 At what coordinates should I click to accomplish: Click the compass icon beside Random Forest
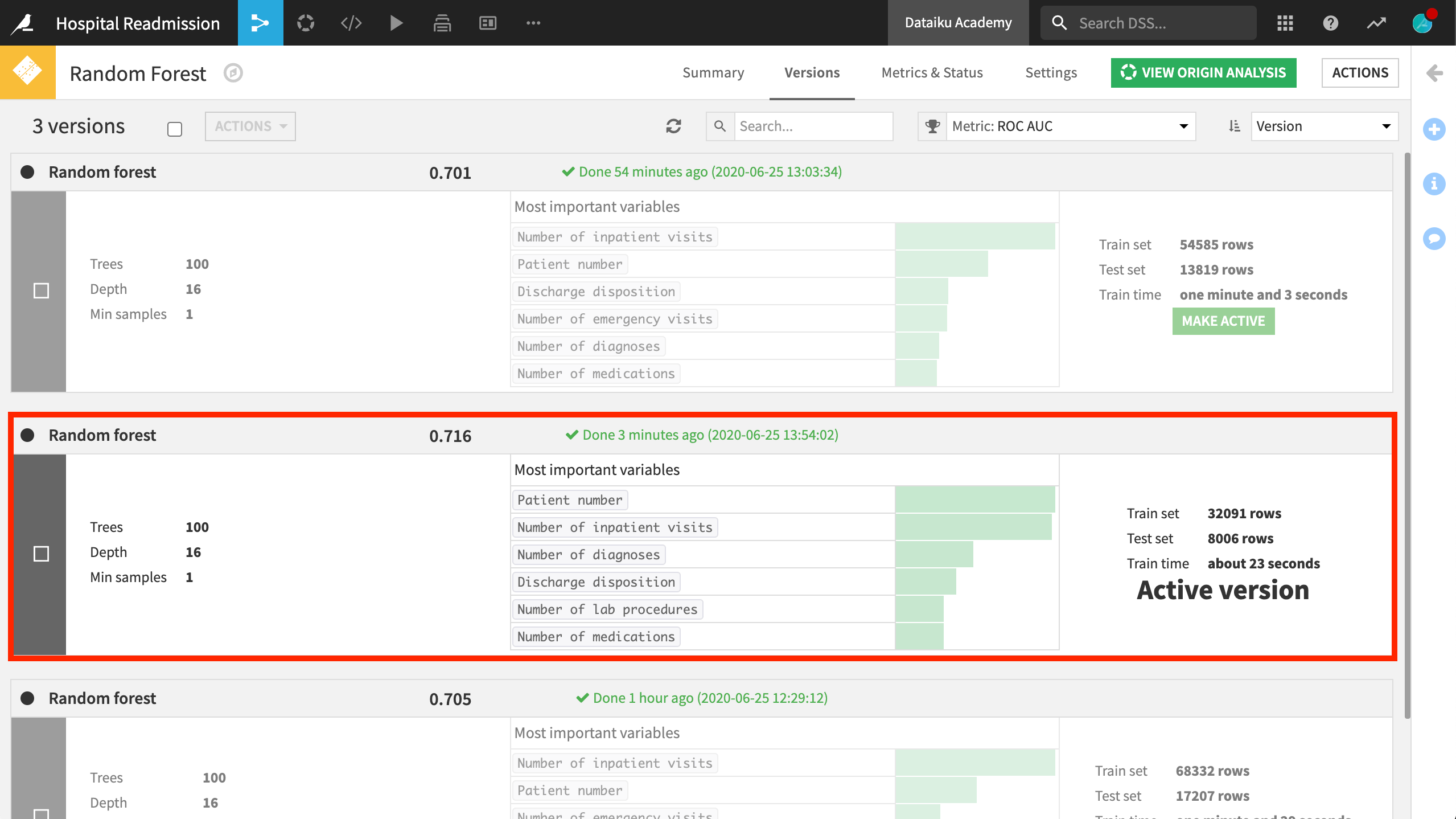point(233,73)
